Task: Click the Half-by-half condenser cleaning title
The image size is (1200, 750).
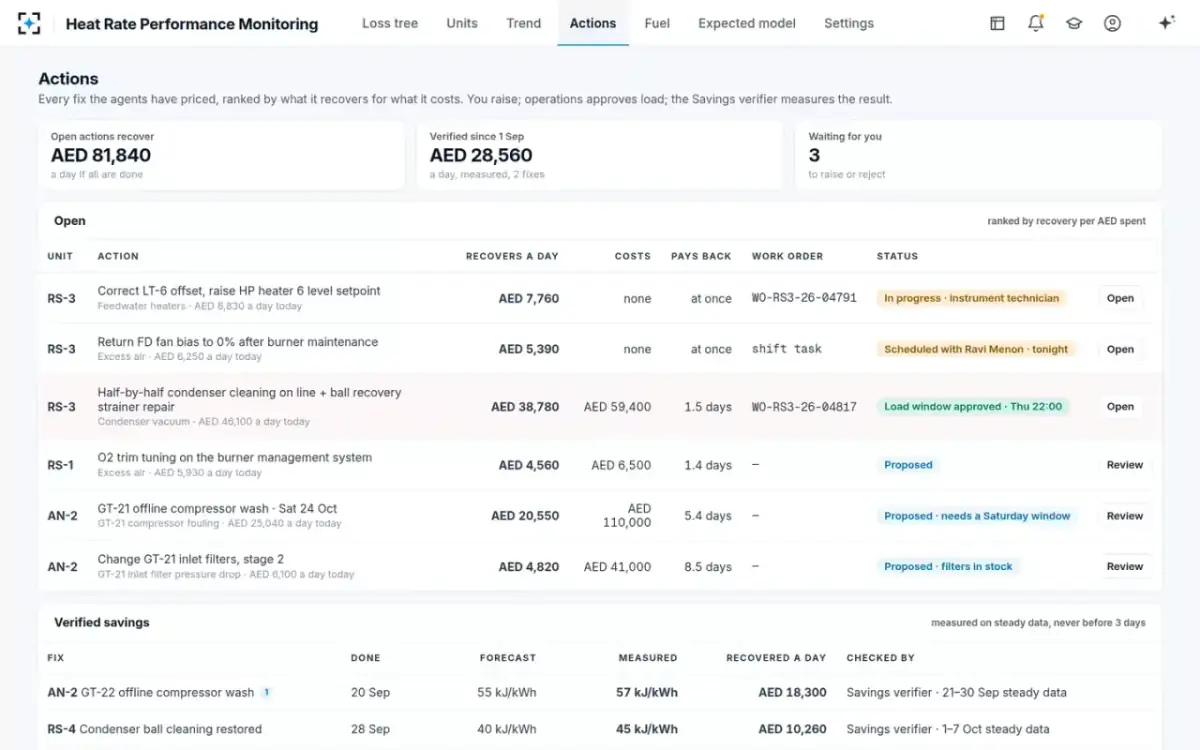Action: [x=249, y=400]
